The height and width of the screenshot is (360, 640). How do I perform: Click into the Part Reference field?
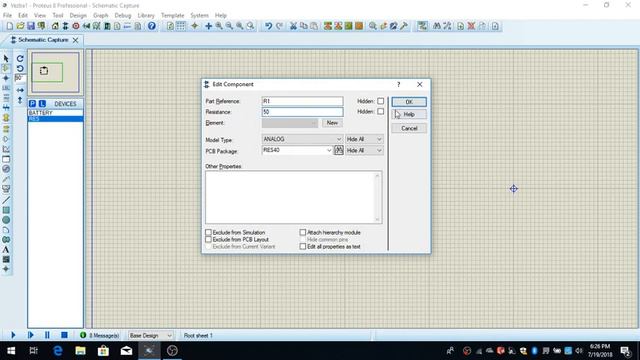coord(302,101)
